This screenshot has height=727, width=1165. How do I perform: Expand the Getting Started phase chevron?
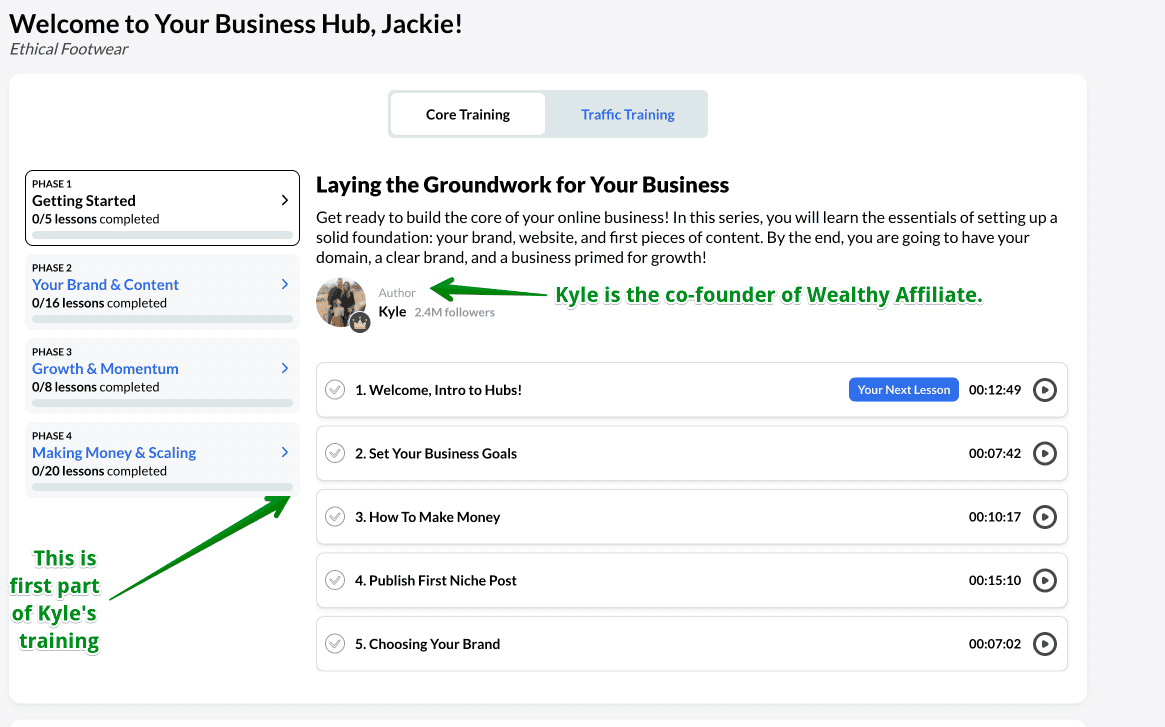point(285,200)
